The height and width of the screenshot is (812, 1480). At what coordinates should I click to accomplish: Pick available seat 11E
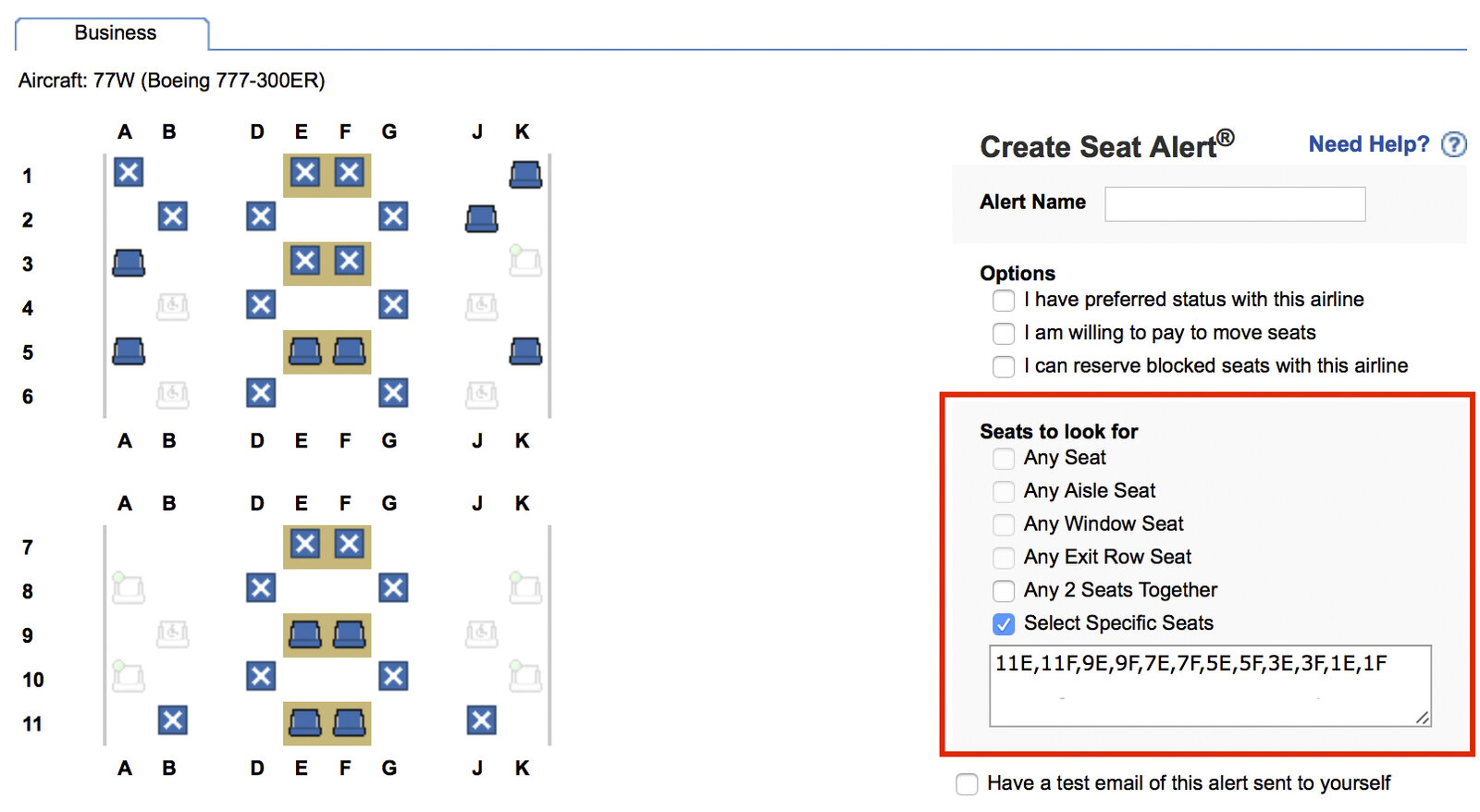click(x=305, y=722)
